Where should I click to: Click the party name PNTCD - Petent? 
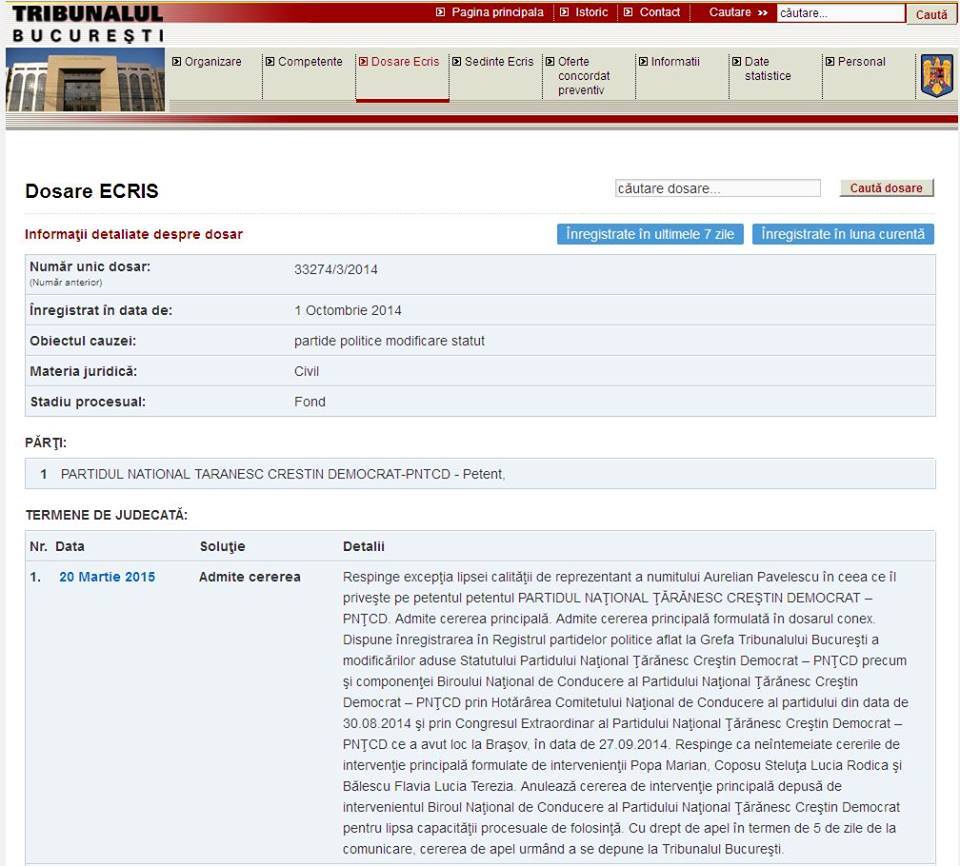click(282, 474)
